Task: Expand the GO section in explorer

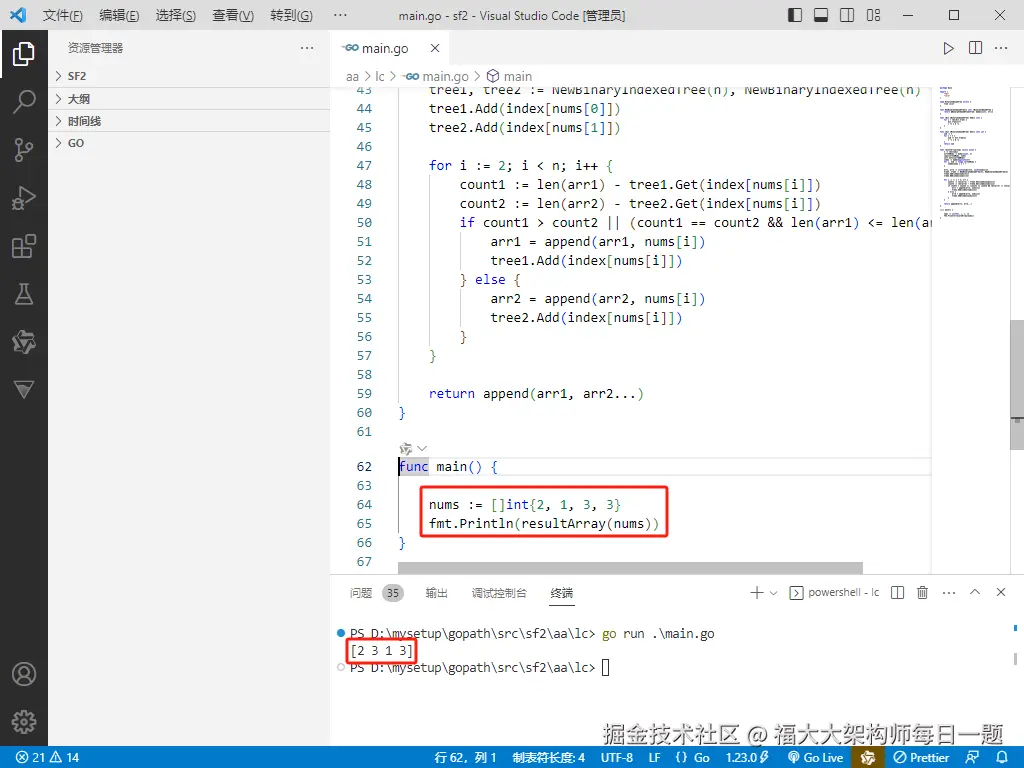Action: [189, 143]
